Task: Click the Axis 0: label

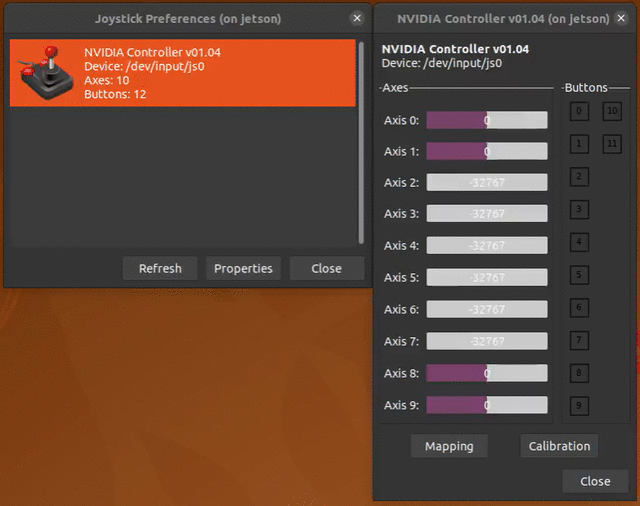Action: [401, 120]
